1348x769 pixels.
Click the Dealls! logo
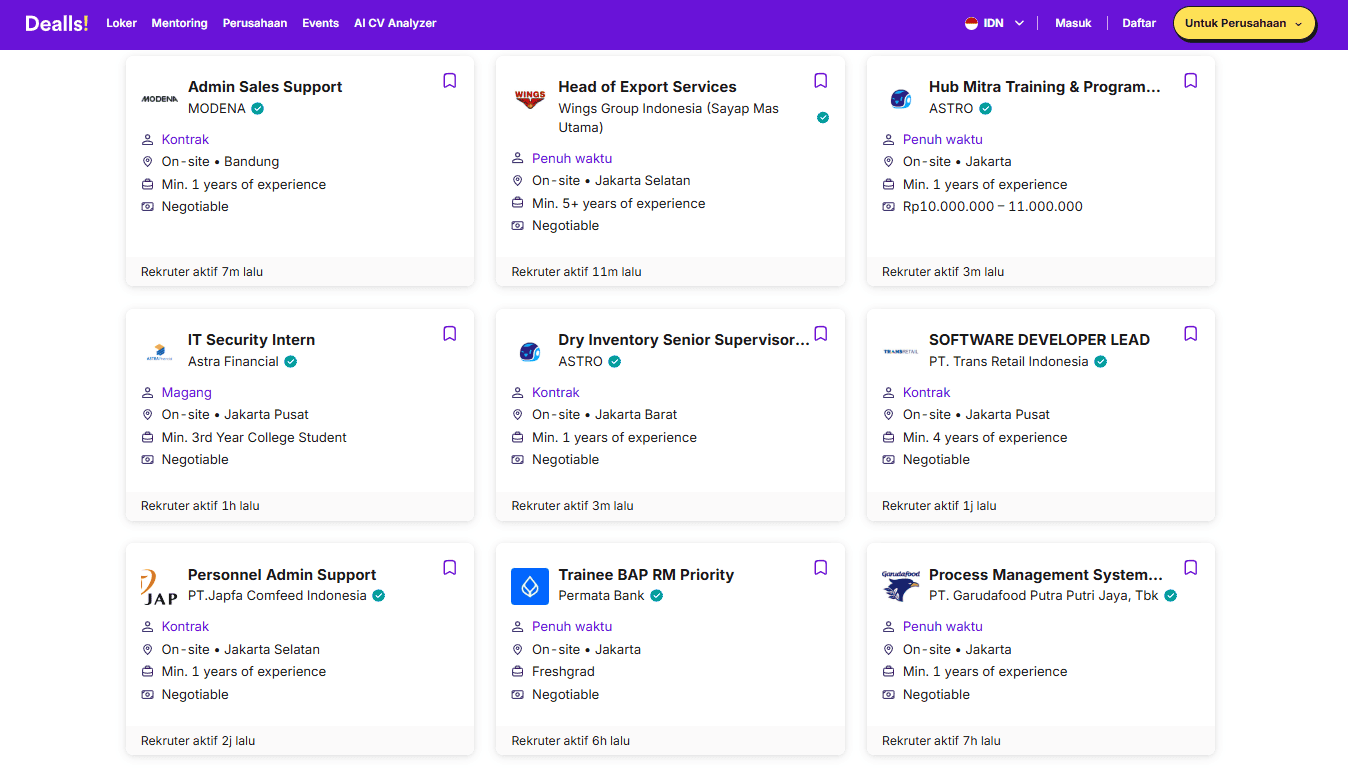(x=57, y=23)
